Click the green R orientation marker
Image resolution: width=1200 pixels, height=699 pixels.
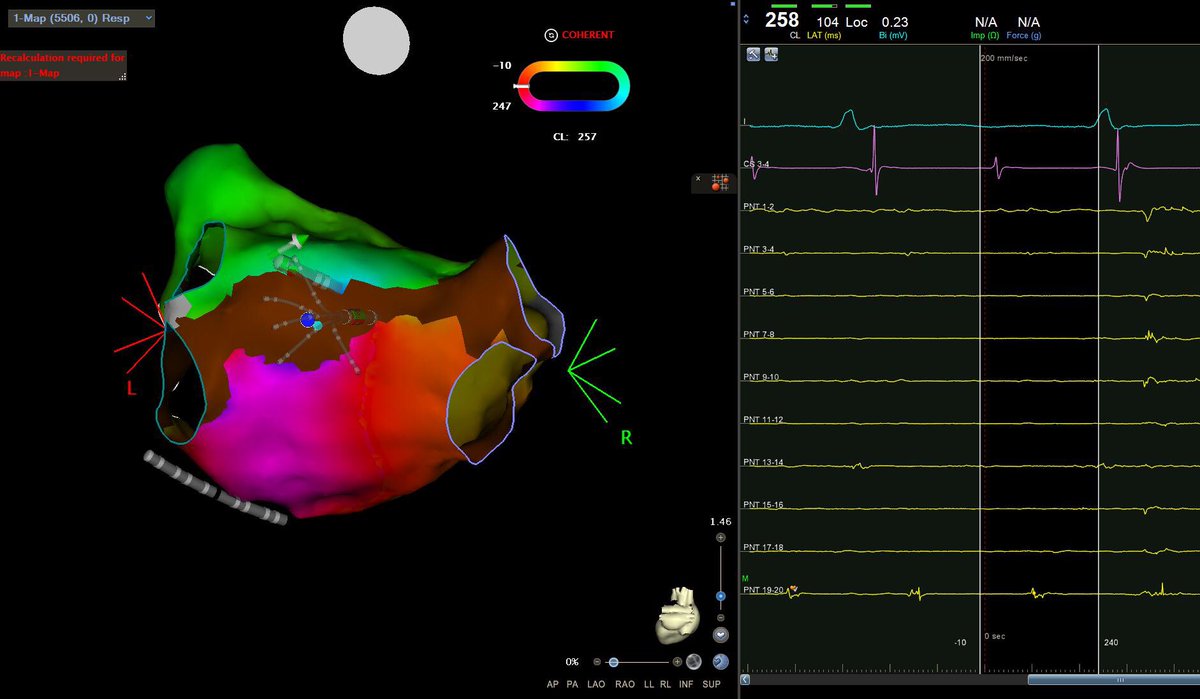626,437
